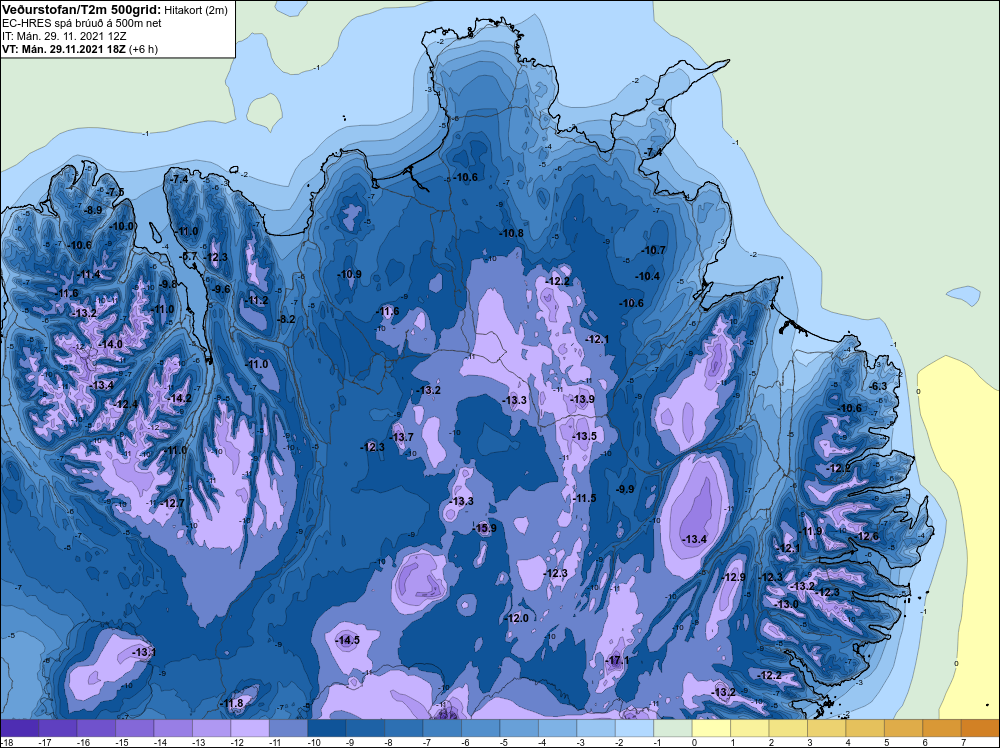Click the -17.1 temperature label
Viewport: 1000px width, 748px height.
[617, 660]
